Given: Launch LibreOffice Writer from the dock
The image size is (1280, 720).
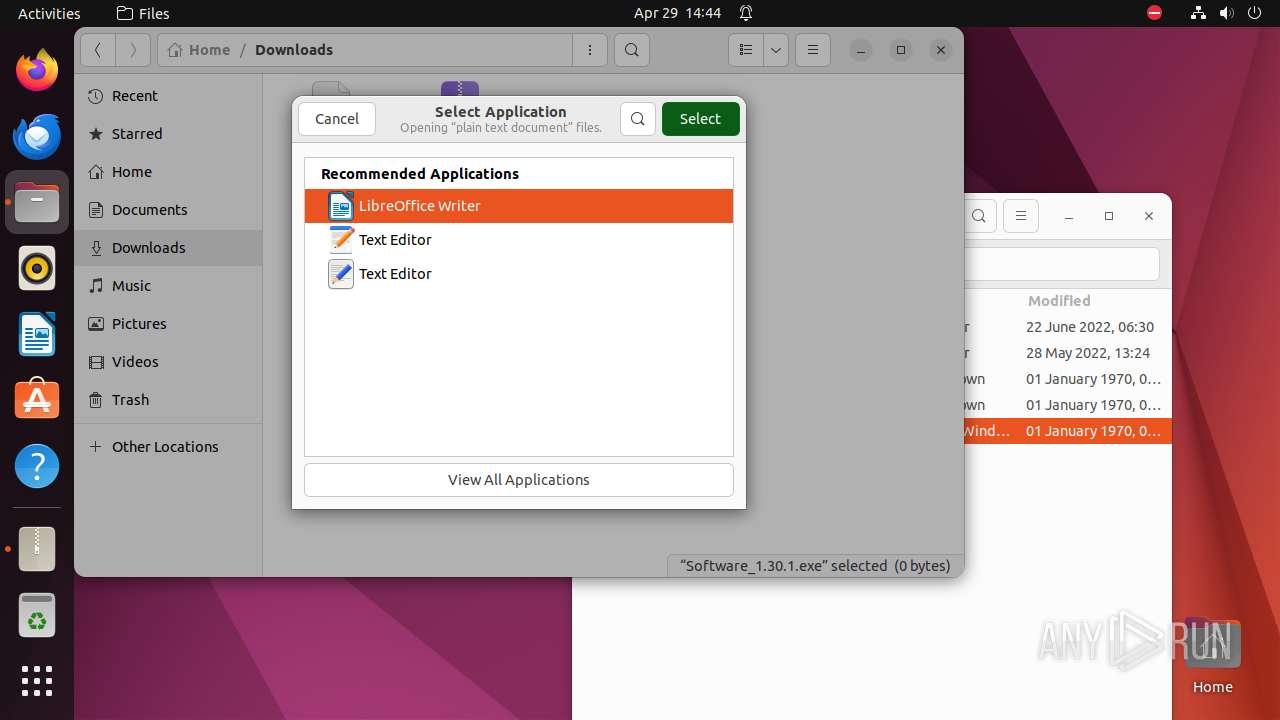Looking at the screenshot, I should 37,334.
